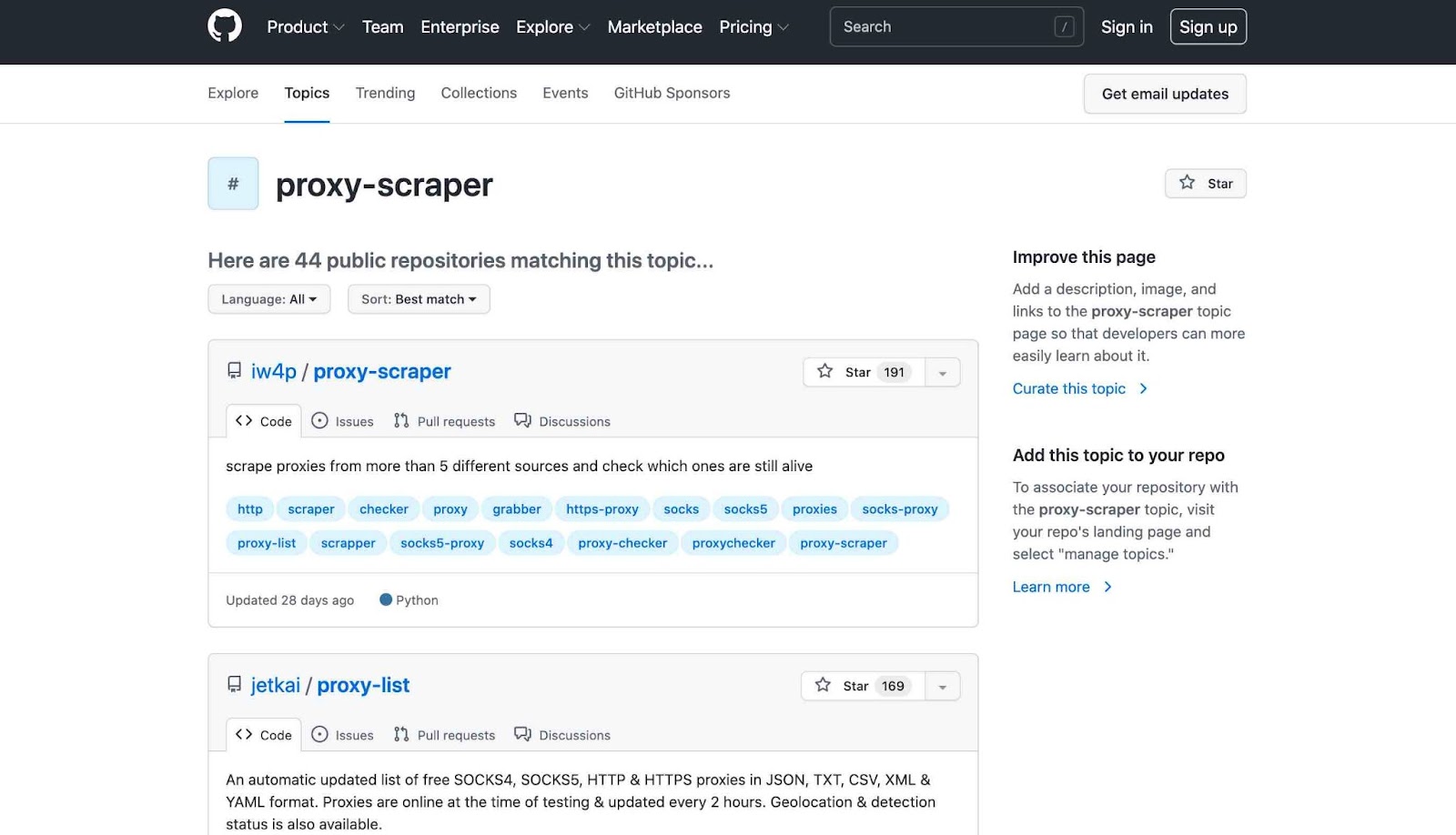Open Issues of jetkai/proxy-list
1456x835 pixels.
click(343, 735)
